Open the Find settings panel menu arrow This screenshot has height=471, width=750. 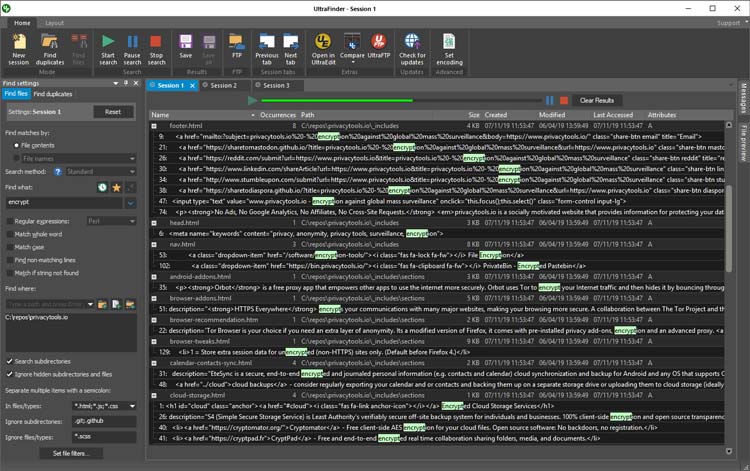[115, 83]
